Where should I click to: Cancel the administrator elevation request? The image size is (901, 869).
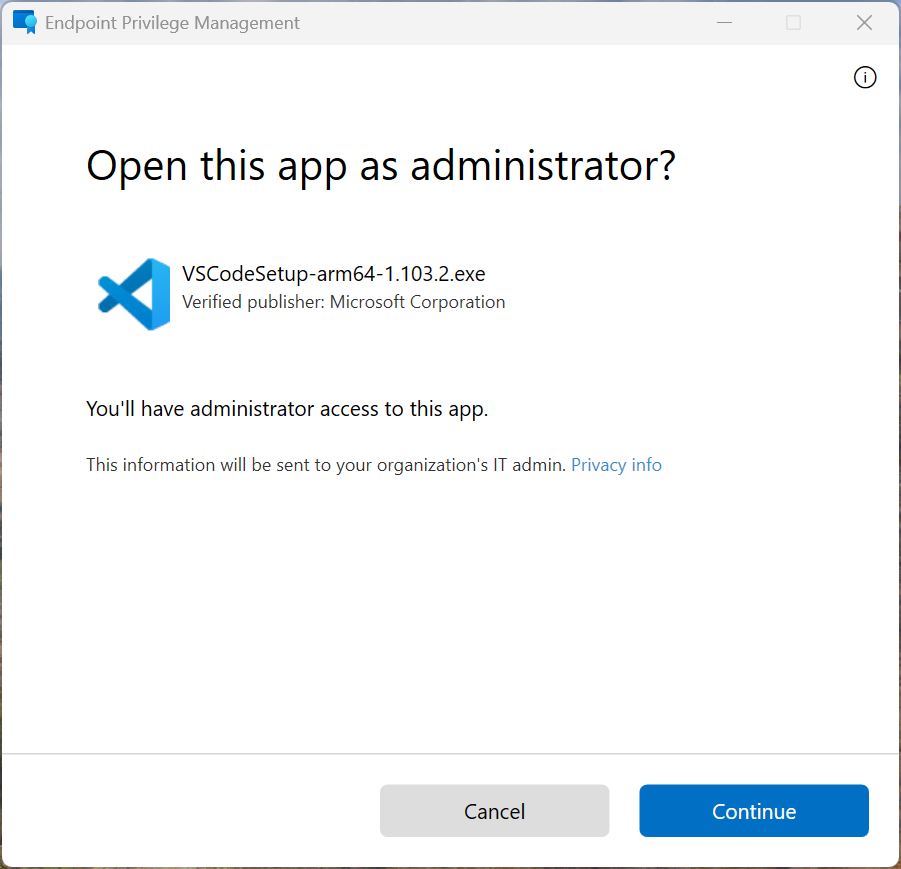click(494, 811)
